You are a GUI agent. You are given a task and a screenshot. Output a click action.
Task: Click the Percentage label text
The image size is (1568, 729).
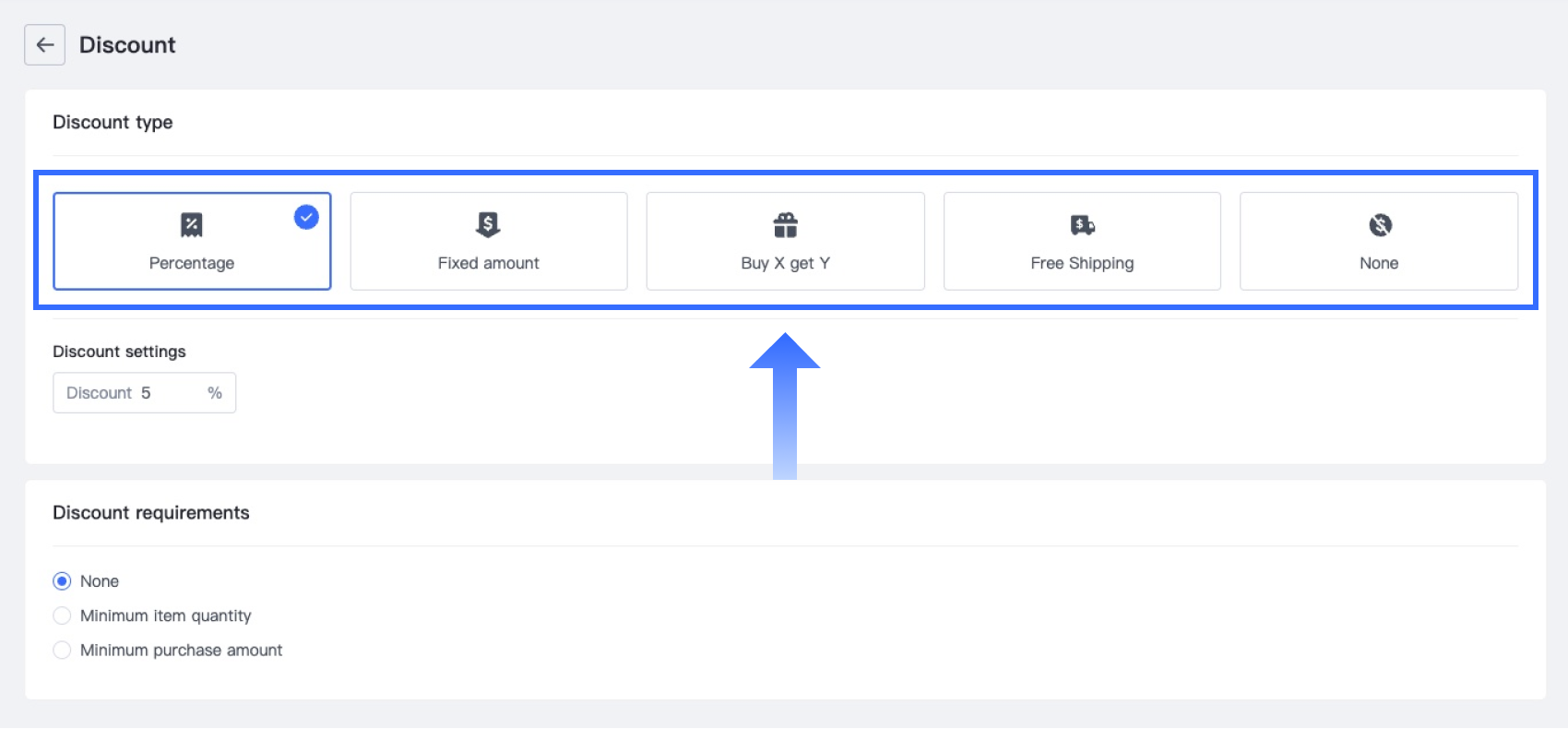[192, 263]
